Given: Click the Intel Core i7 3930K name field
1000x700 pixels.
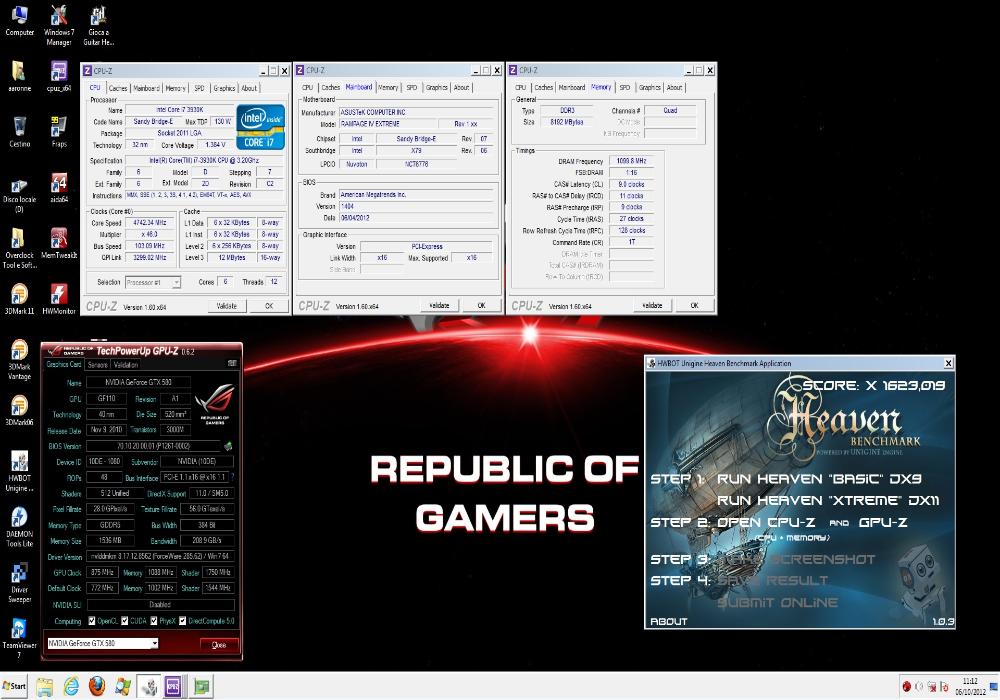Looking at the screenshot, I should click(180, 110).
